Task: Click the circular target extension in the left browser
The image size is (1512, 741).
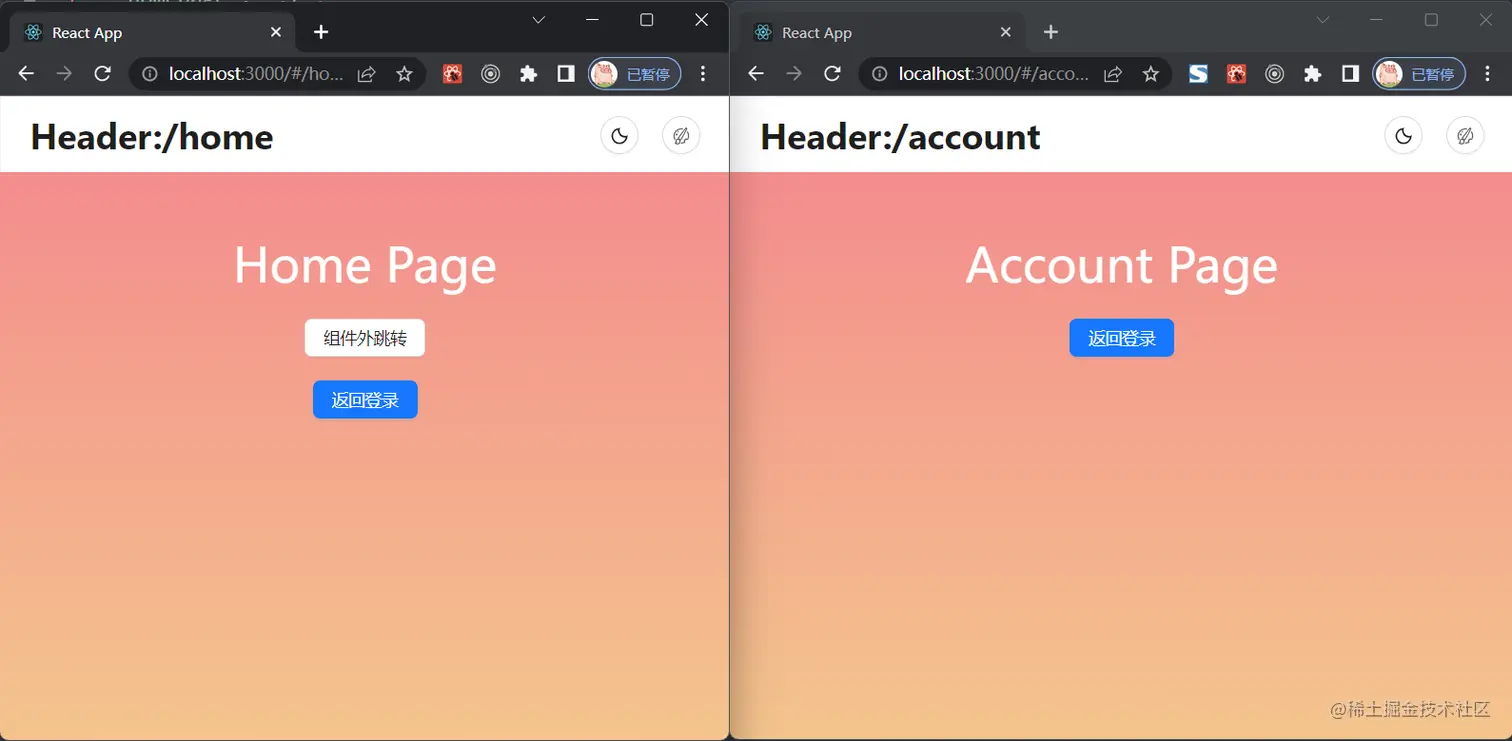Action: pyautogui.click(x=490, y=74)
